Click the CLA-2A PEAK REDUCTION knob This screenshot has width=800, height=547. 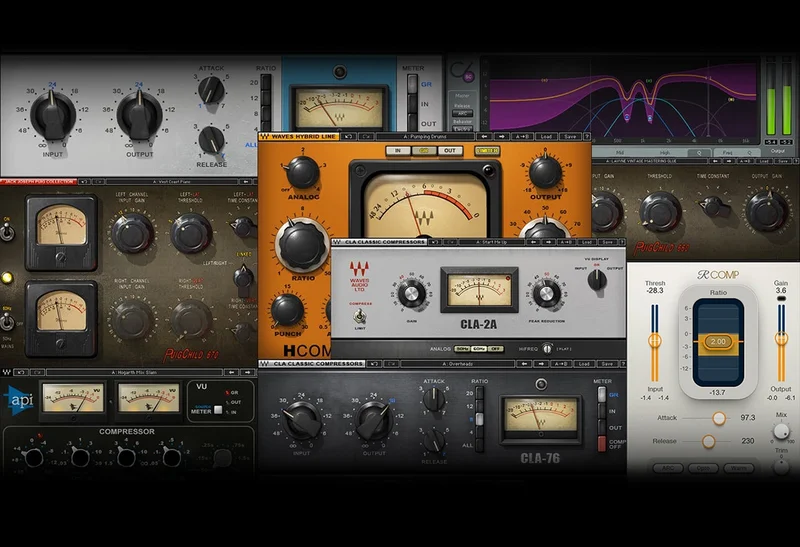coord(546,293)
